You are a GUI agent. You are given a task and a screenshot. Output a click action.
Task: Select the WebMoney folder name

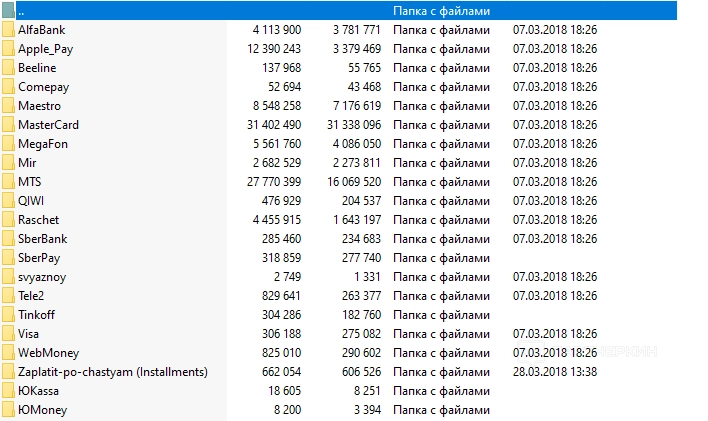(48, 353)
